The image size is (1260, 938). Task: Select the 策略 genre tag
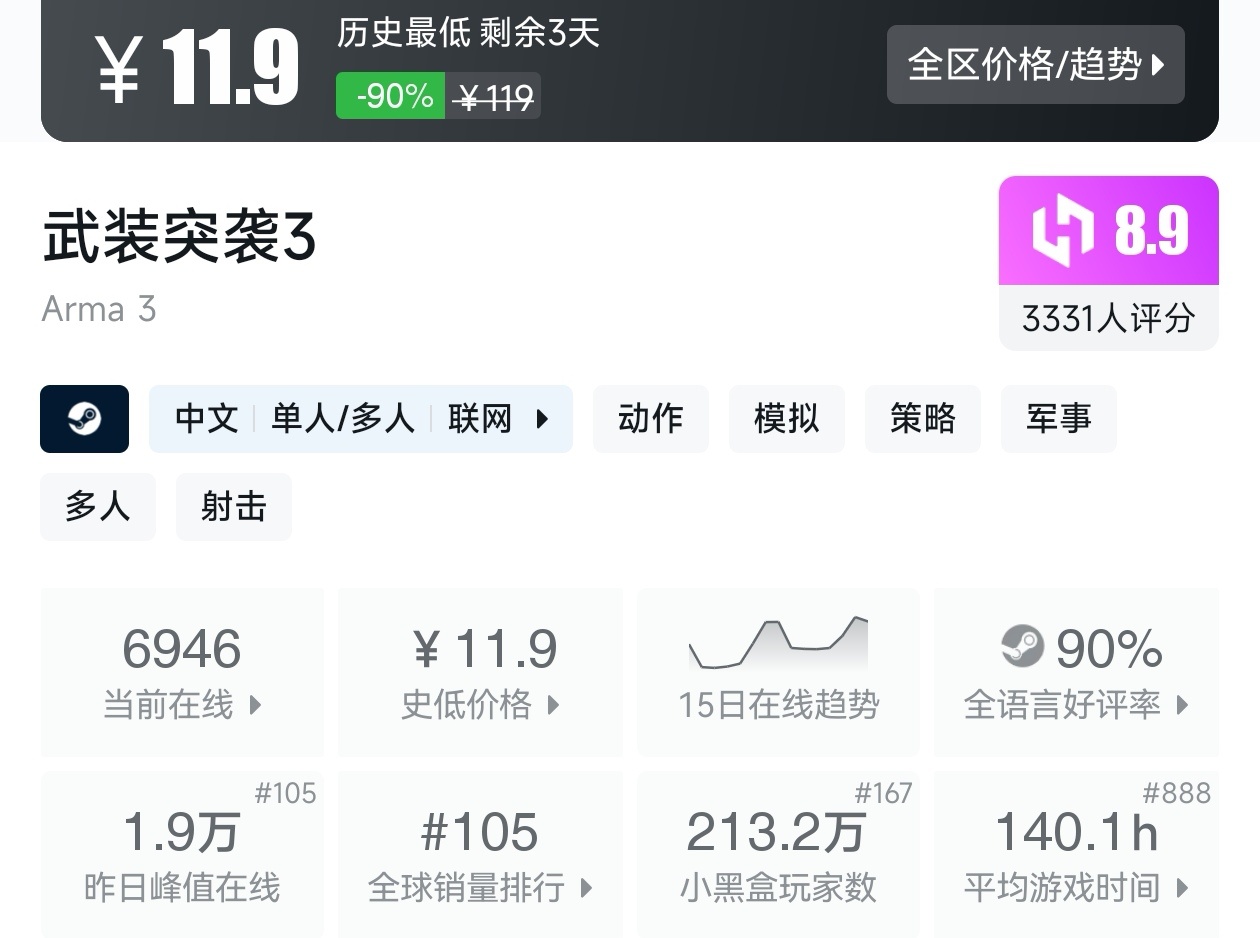coord(923,419)
